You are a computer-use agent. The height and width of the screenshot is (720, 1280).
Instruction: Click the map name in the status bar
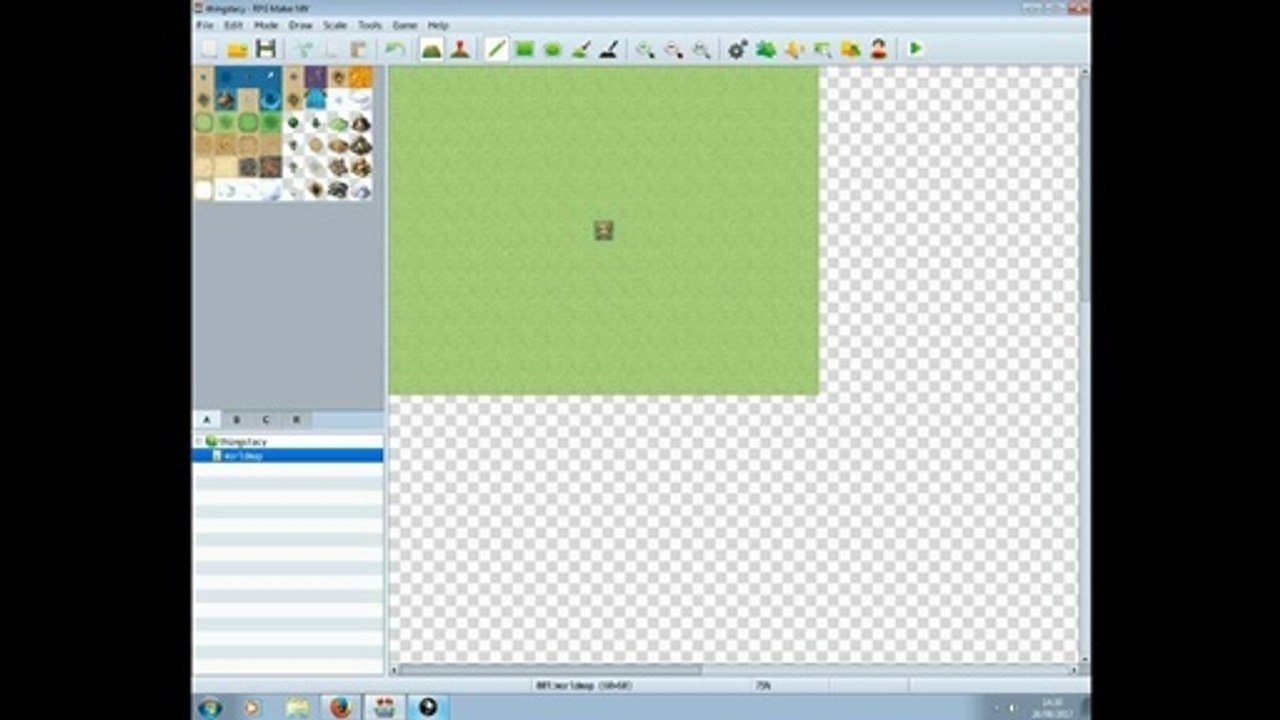click(584, 686)
